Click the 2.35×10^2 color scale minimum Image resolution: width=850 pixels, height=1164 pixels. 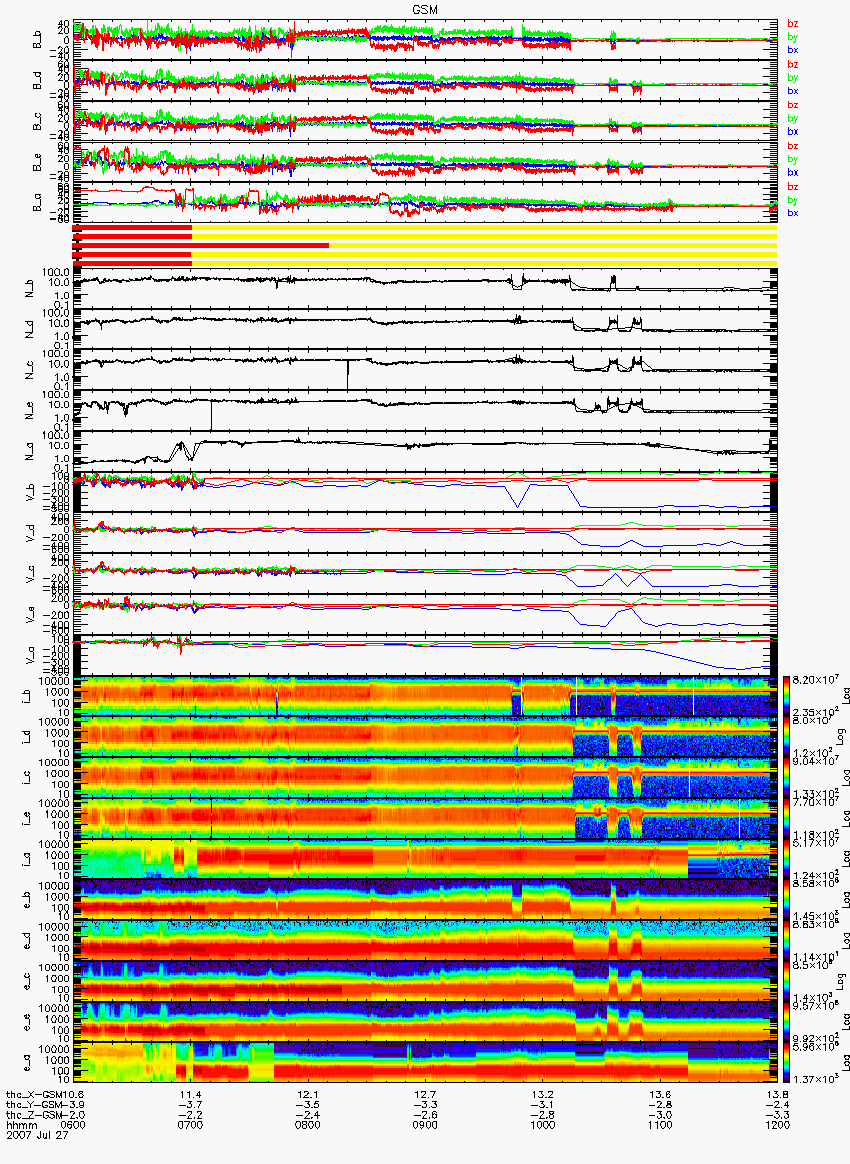814,712
